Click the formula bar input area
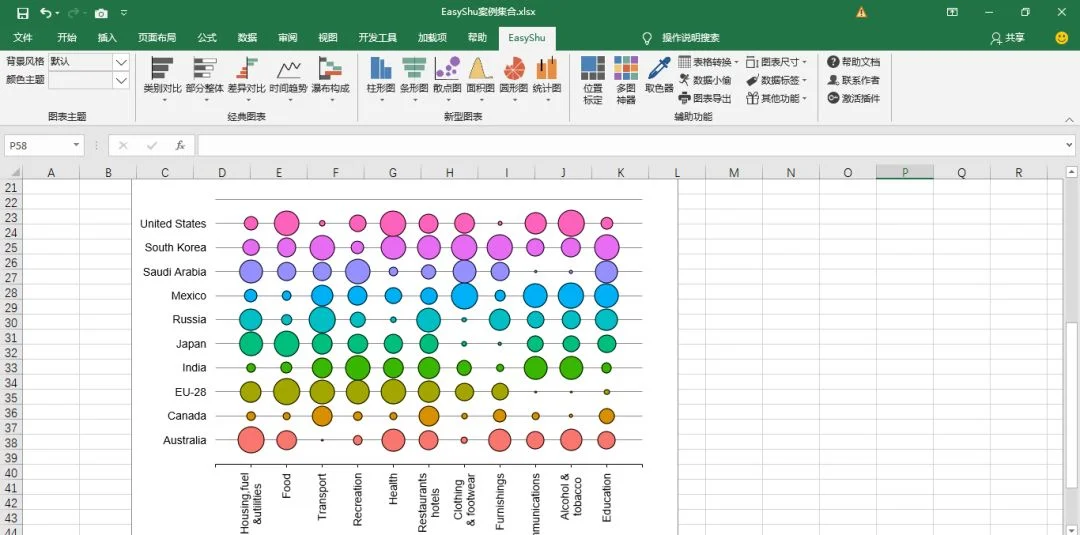The height and width of the screenshot is (535, 1080). coord(630,145)
